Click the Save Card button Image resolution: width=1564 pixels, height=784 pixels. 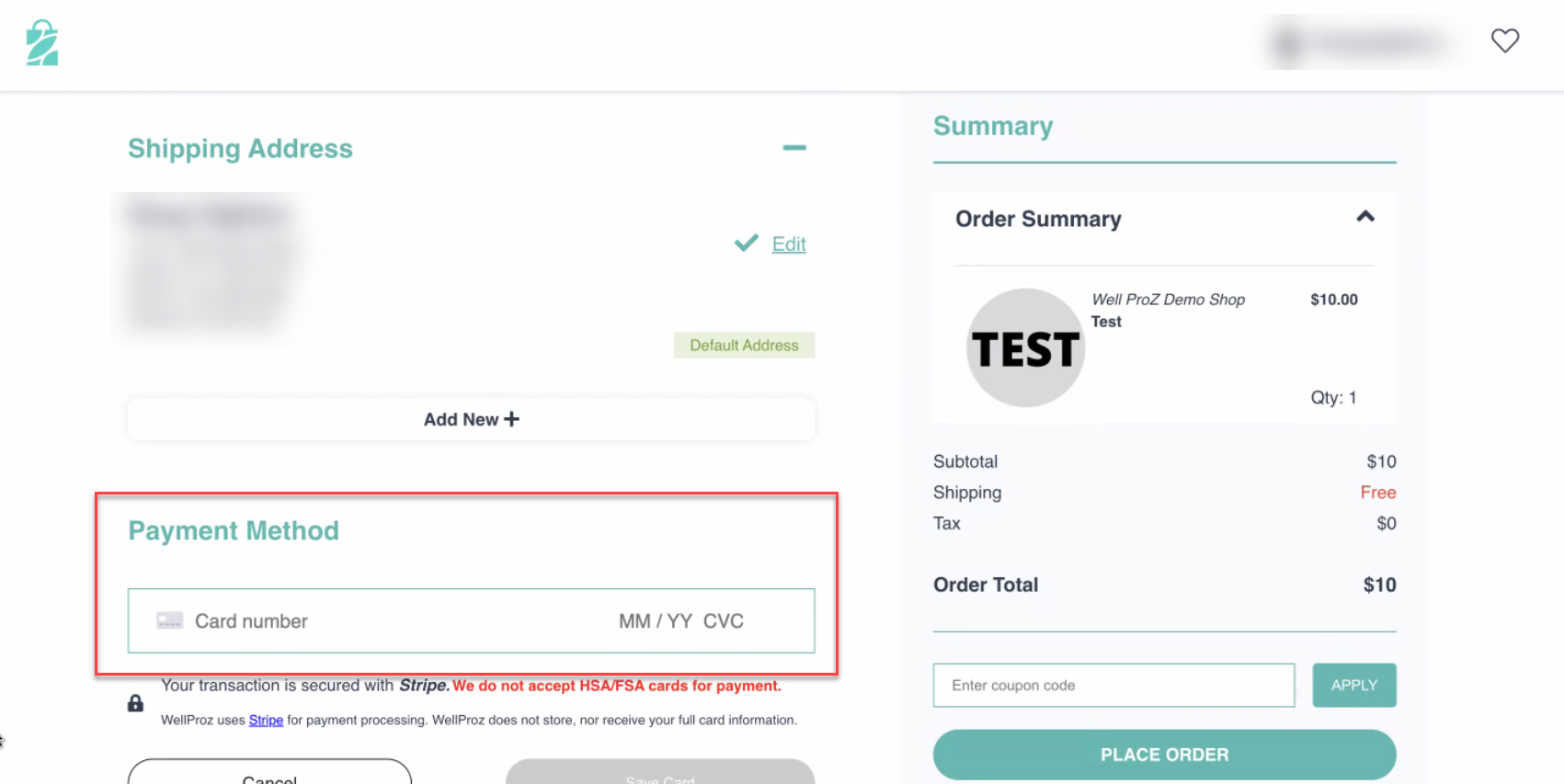tap(659, 775)
